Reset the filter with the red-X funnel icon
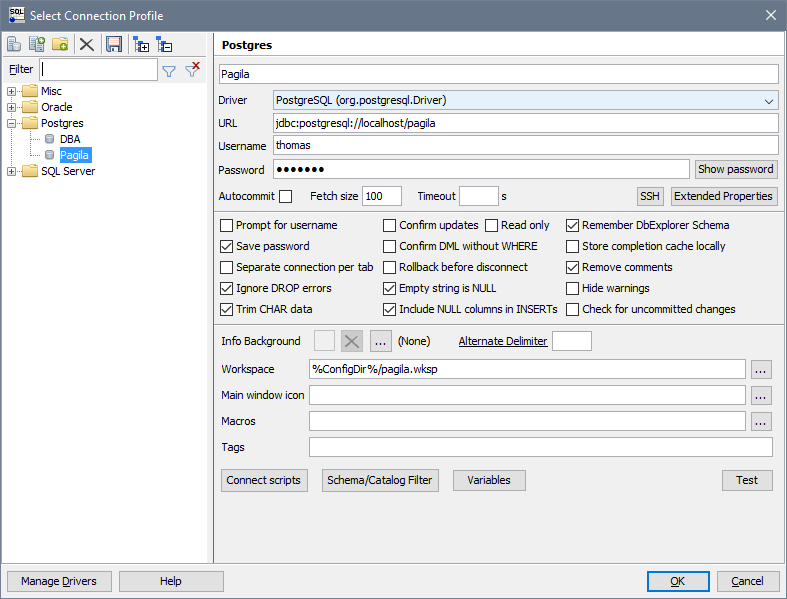This screenshot has height=599, width=787. coord(192,70)
